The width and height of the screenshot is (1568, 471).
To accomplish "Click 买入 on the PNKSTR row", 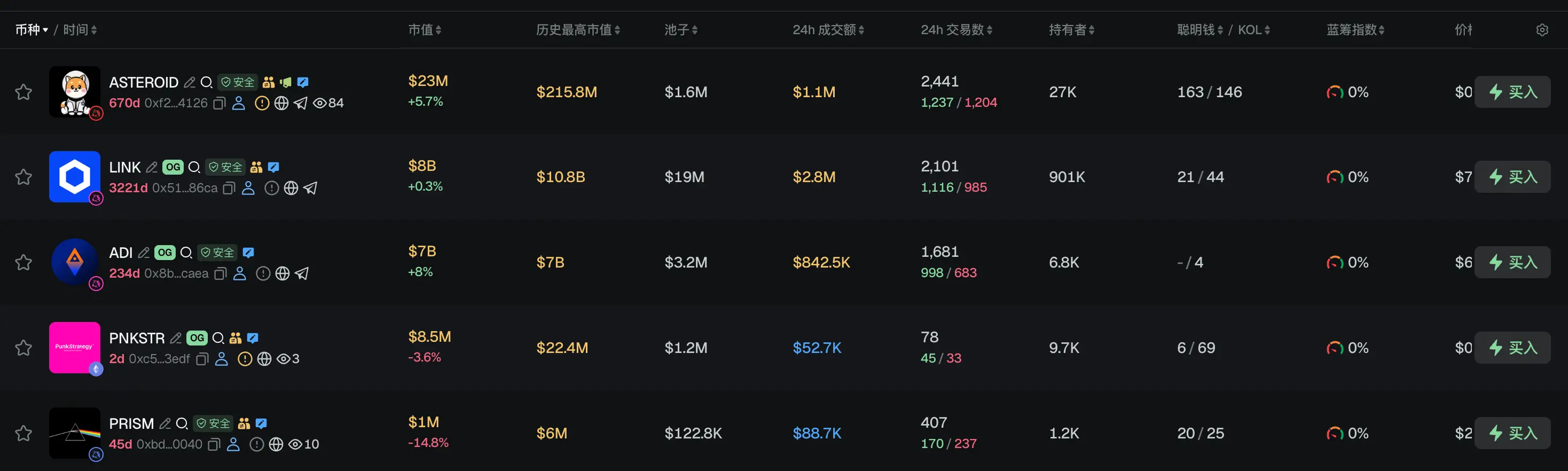I will click(x=1512, y=348).
